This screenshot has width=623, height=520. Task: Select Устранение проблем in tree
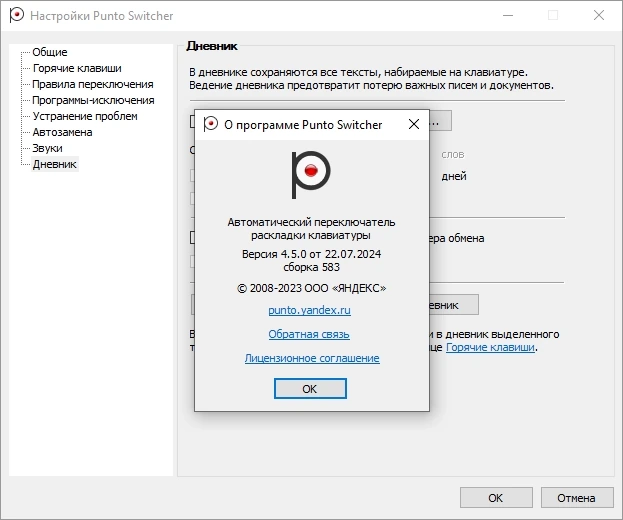(85, 116)
